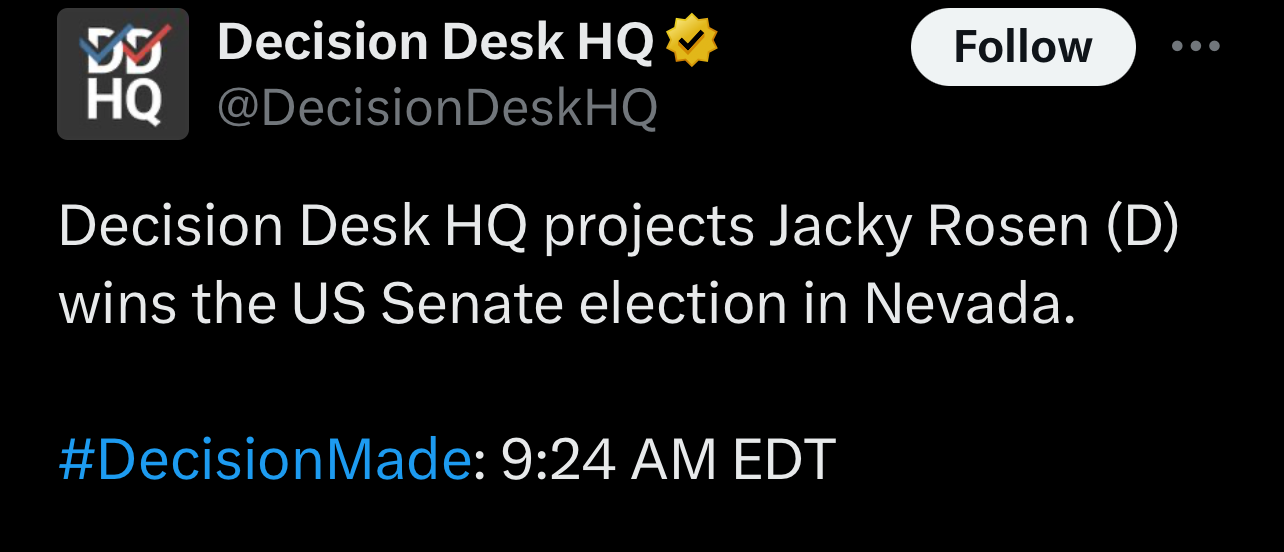Click the gold verified badge
Image resolution: width=1284 pixels, height=552 pixels.
coord(692,43)
